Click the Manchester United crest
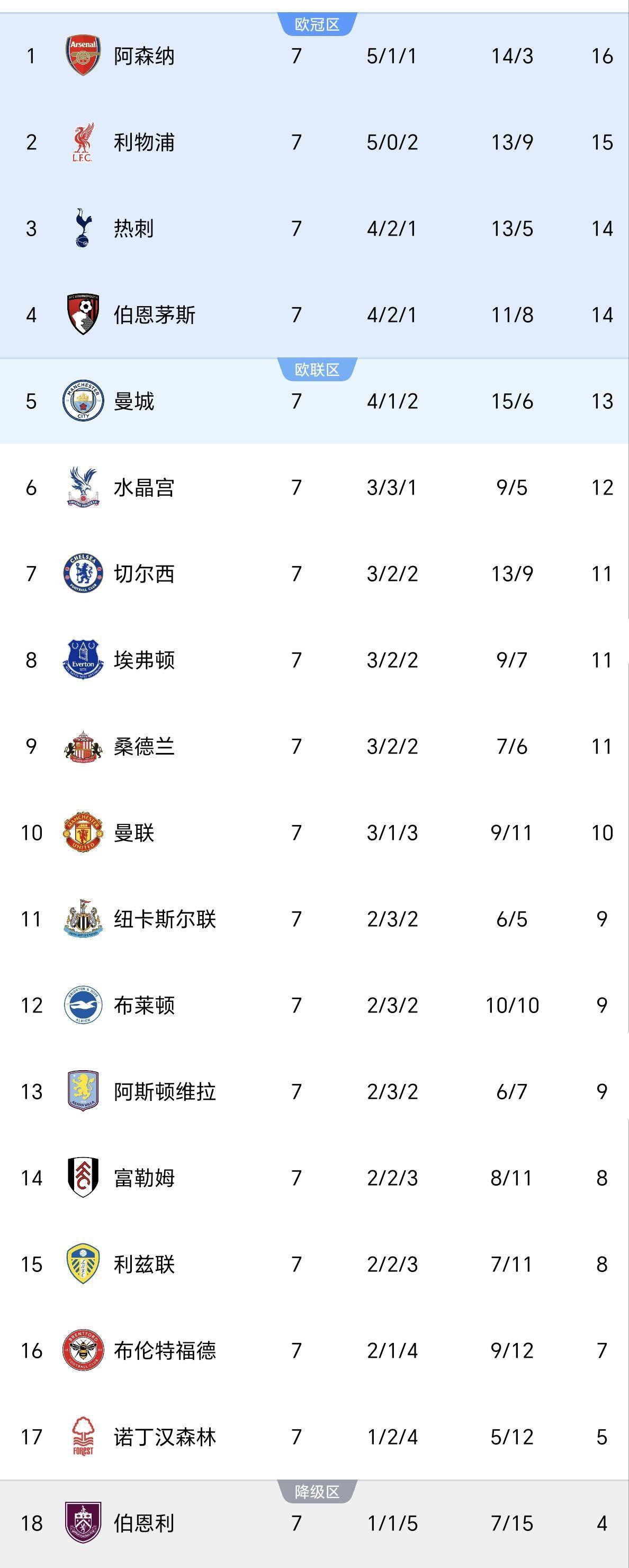Screen dimensions: 629x1568 83,832
